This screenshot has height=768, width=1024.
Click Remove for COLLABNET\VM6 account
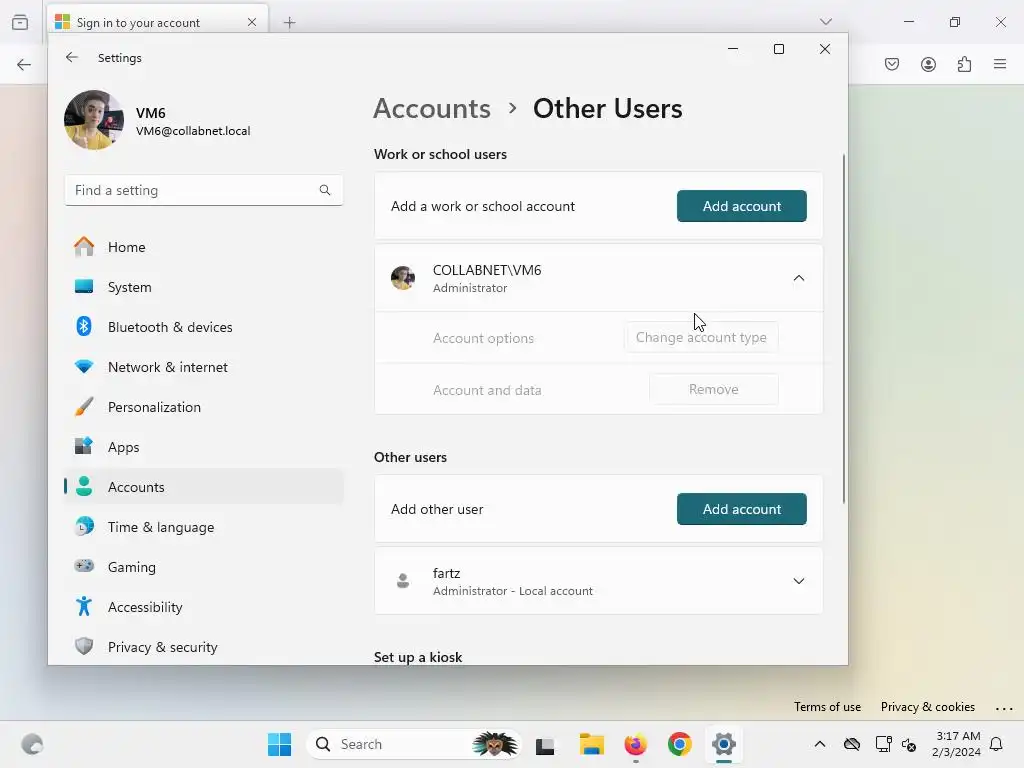tap(713, 389)
